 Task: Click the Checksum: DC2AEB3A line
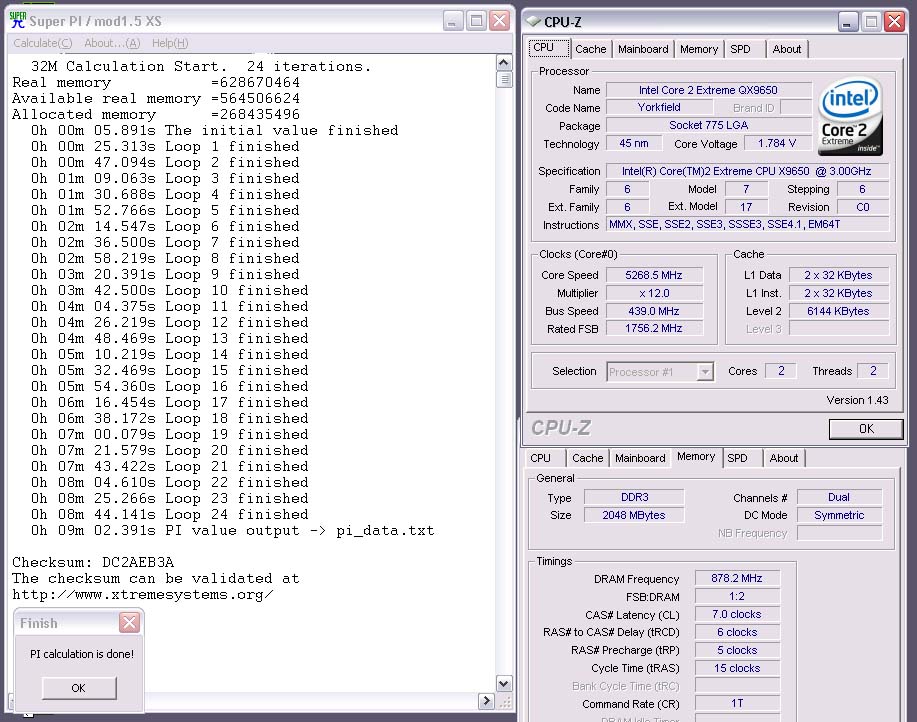(x=93, y=563)
